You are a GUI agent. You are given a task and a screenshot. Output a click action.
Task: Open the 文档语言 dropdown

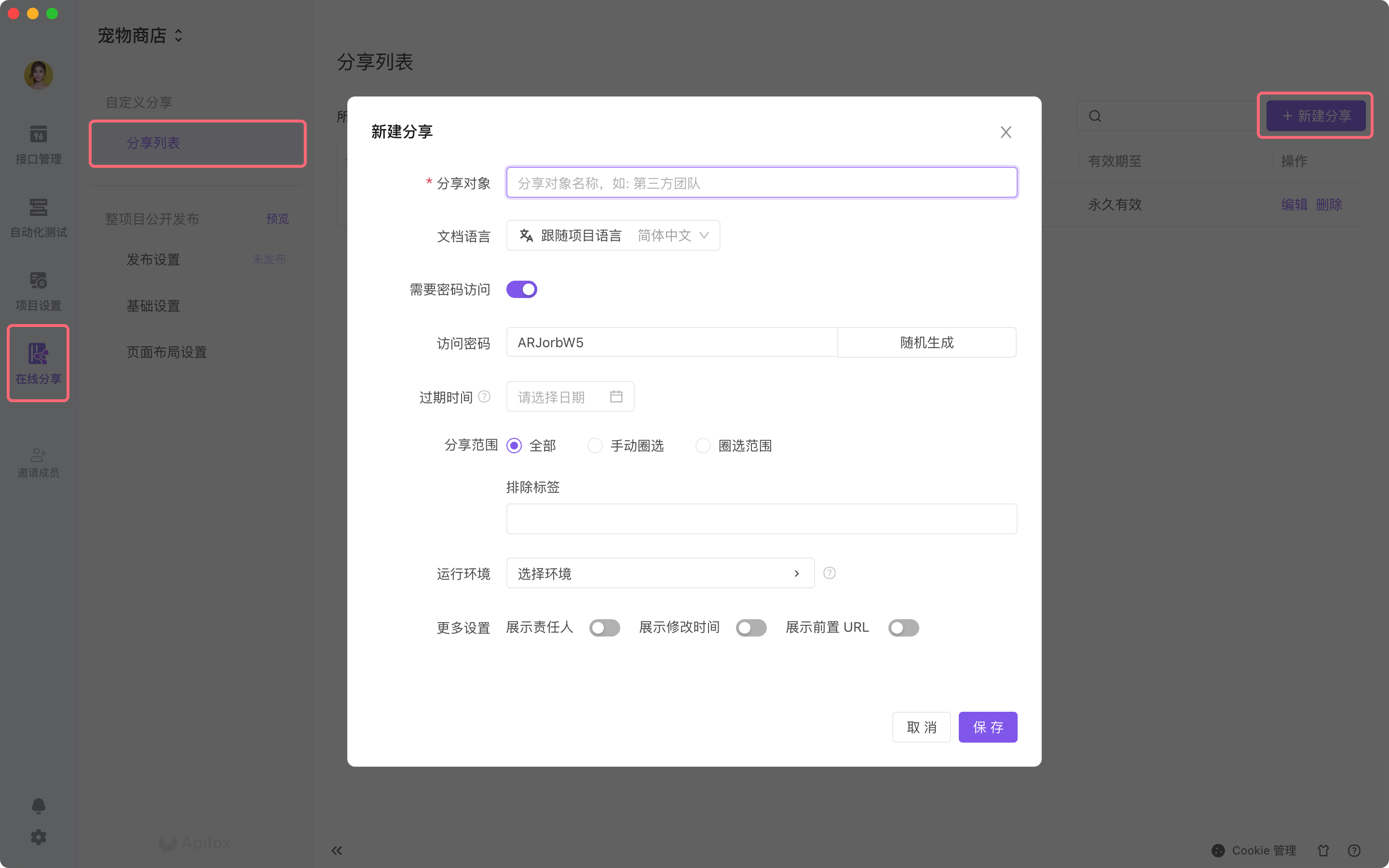click(613, 235)
